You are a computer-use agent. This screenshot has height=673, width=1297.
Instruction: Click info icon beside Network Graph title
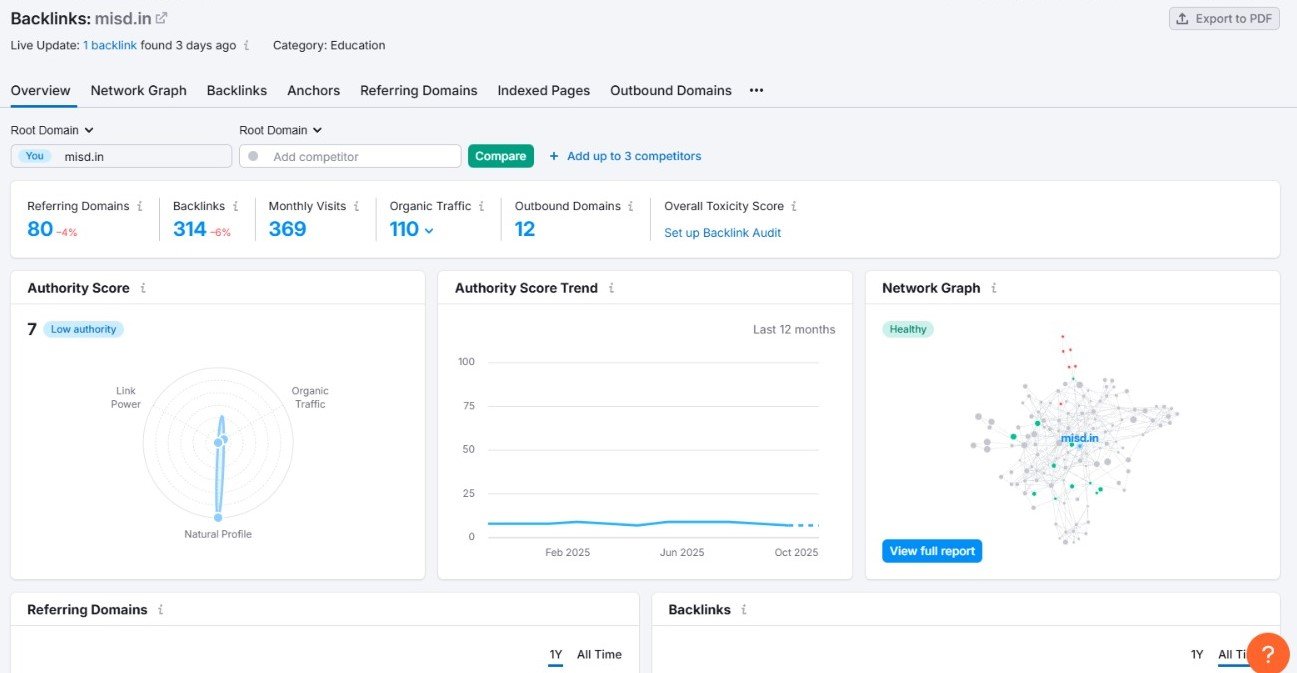[993, 288]
